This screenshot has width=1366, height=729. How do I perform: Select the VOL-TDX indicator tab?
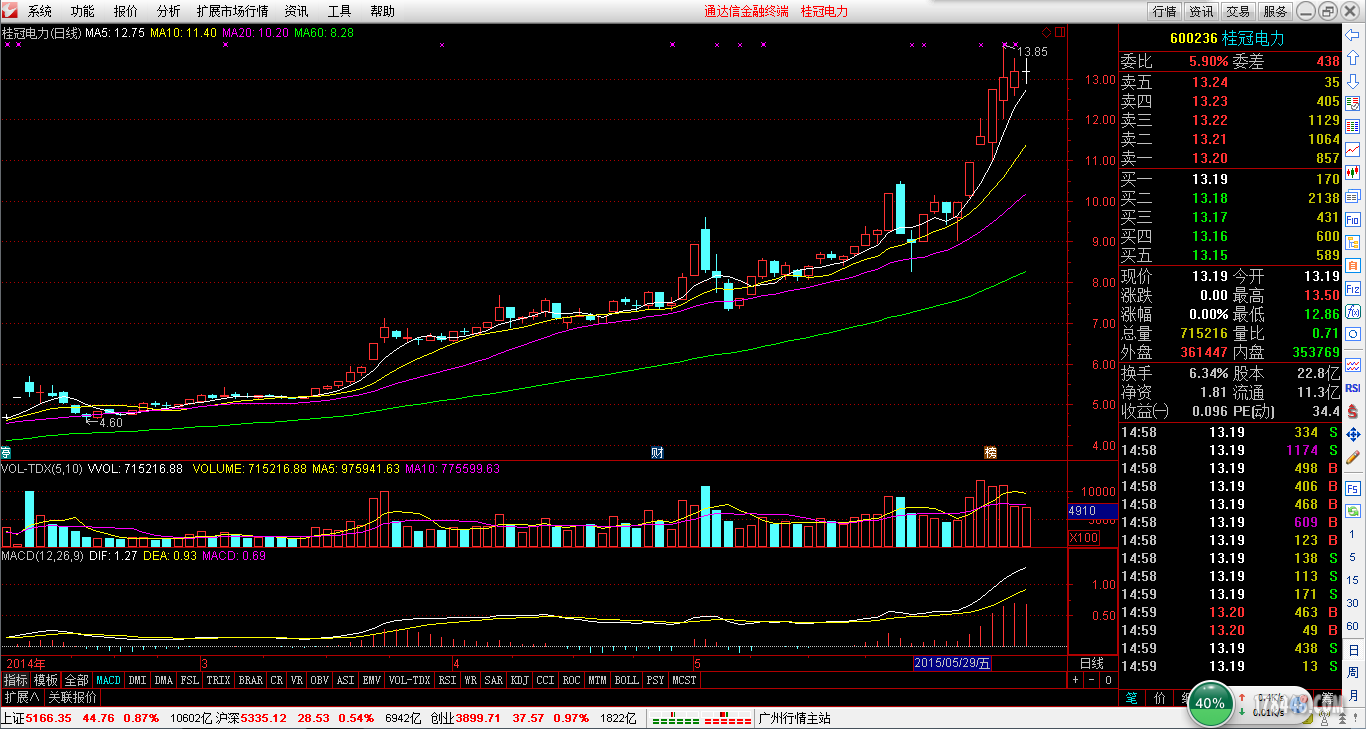410,680
